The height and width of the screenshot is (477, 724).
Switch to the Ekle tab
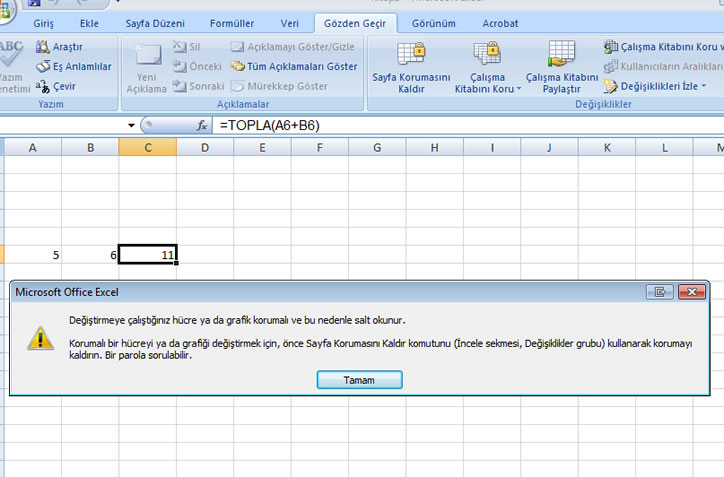point(89,24)
